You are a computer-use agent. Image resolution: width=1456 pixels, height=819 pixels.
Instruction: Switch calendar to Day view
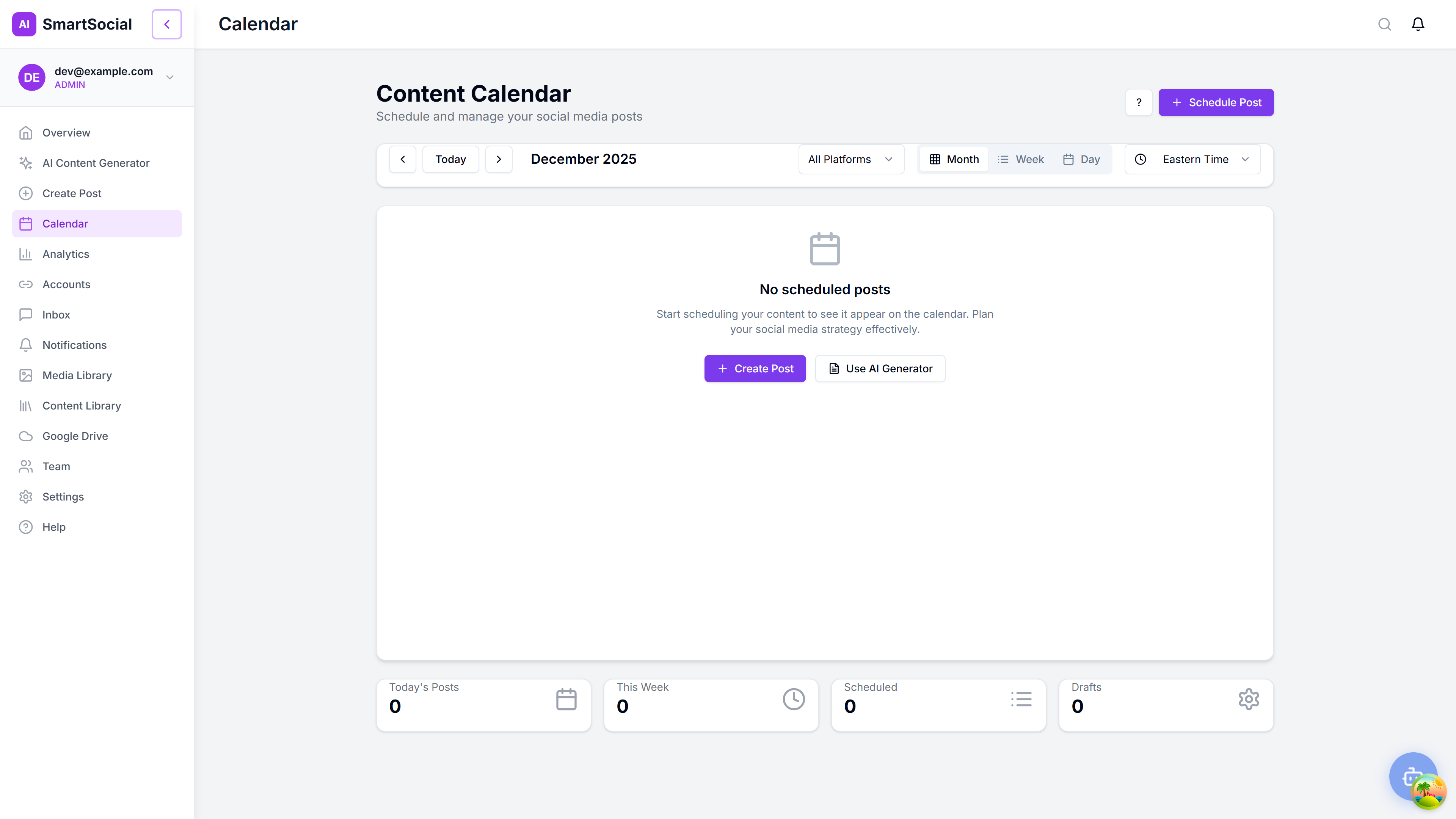pyautogui.click(x=1082, y=159)
